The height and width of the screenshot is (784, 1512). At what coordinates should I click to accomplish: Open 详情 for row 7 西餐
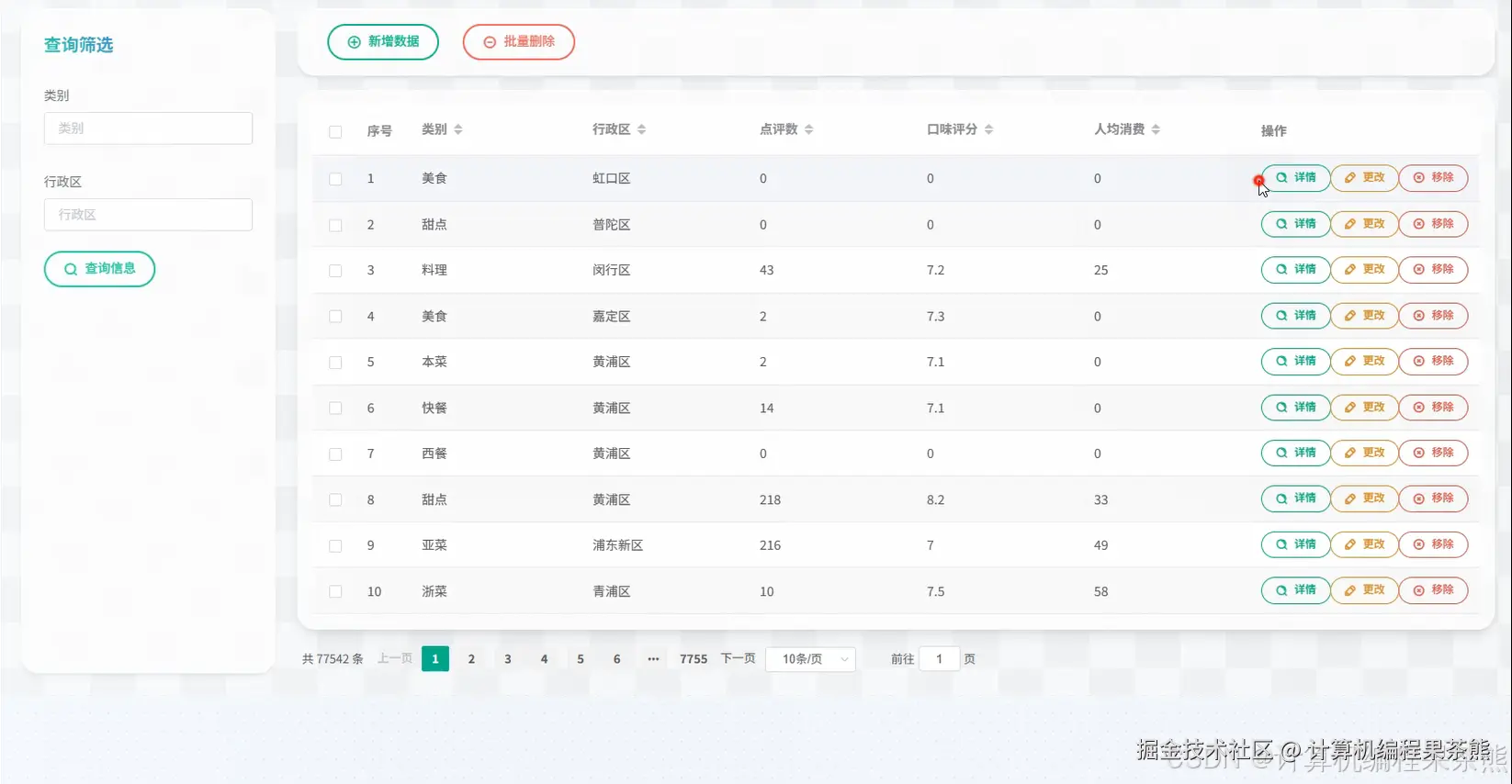pos(1295,453)
